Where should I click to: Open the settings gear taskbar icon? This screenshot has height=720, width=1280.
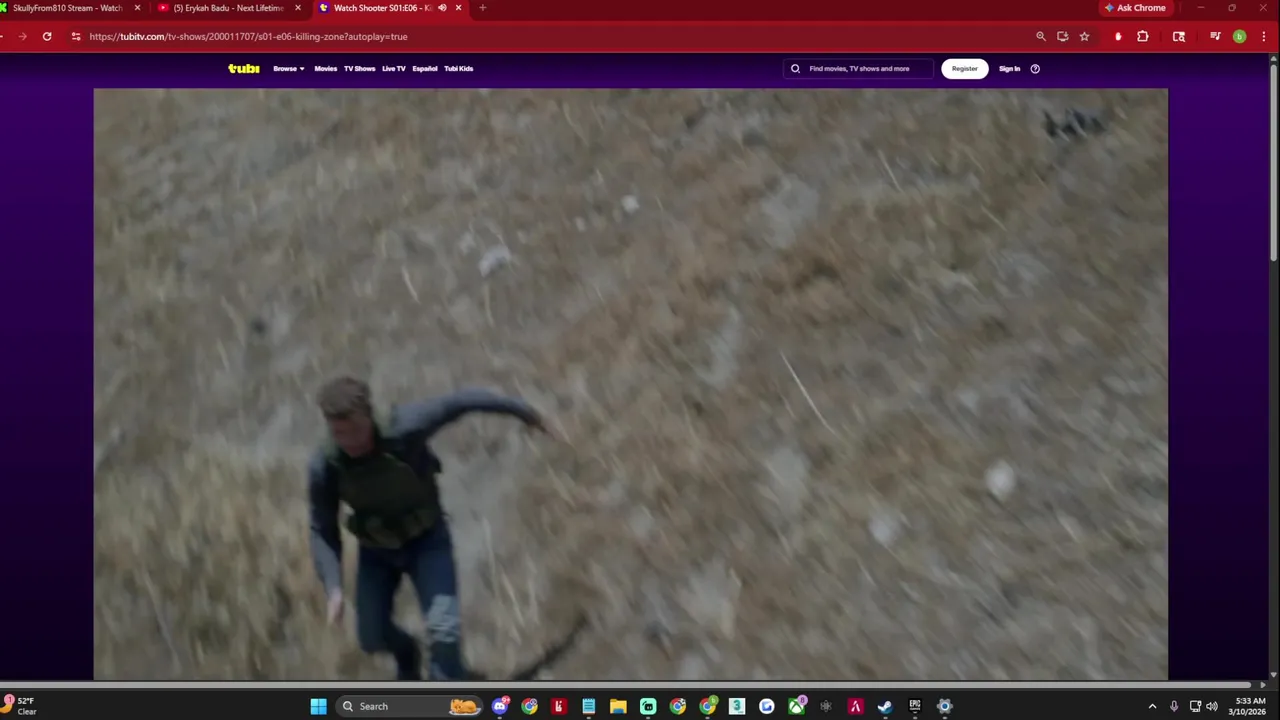click(x=944, y=706)
